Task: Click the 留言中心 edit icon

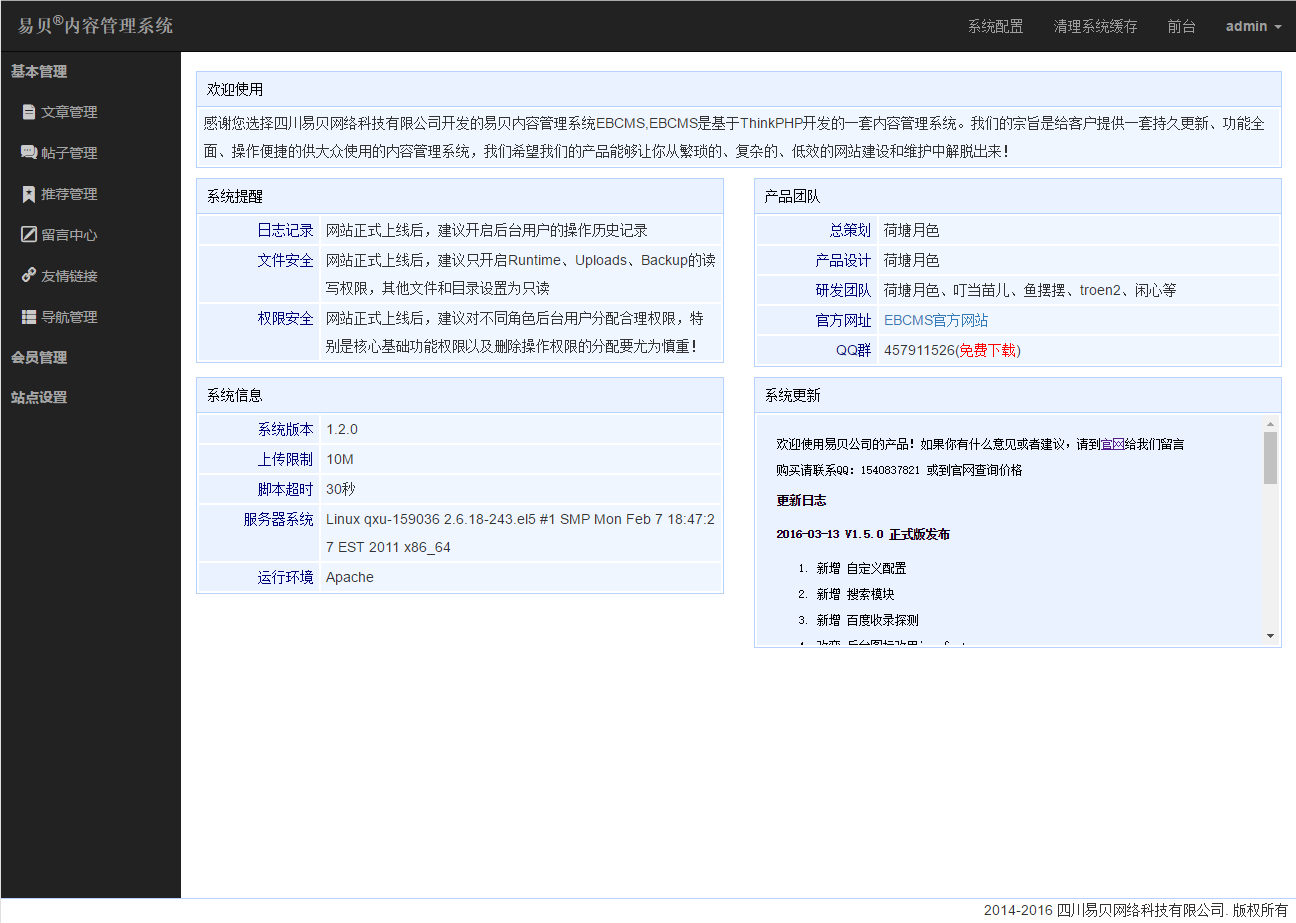Action: pyautogui.click(x=29, y=235)
